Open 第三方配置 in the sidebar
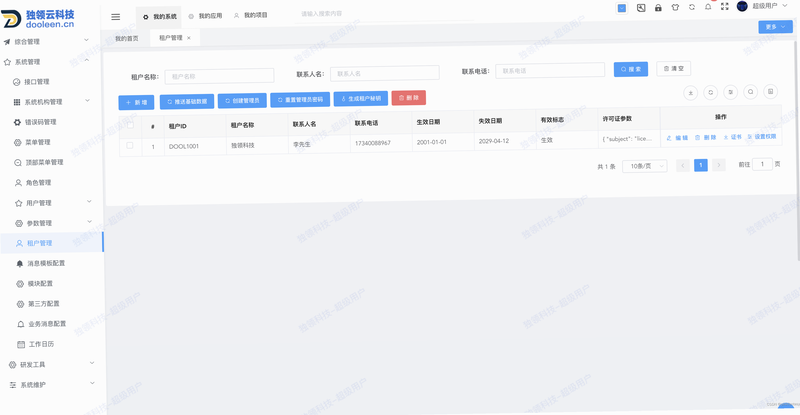This screenshot has height=415, width=800. coord(43,304)
